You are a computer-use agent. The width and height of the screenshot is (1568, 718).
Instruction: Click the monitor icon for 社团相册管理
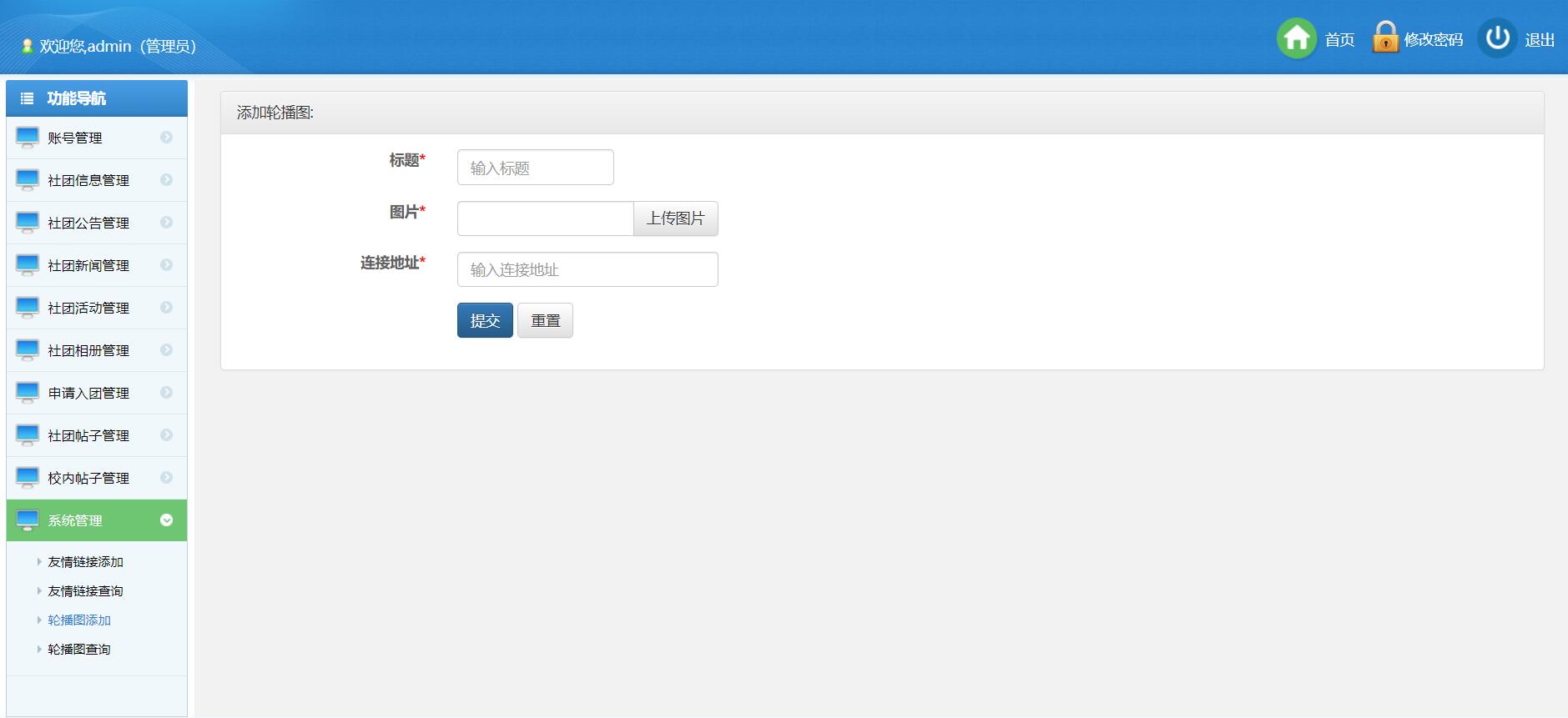point(28,350)
